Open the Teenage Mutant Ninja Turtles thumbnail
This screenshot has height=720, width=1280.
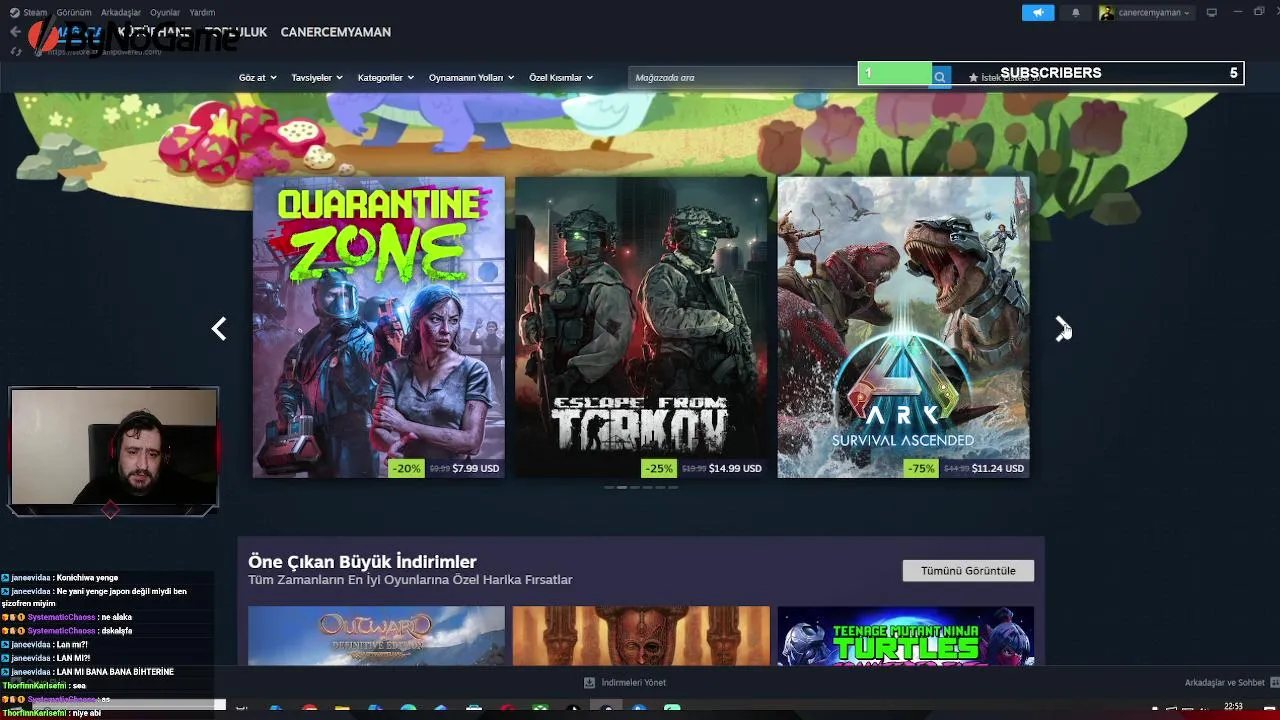(x=905, y=635)
